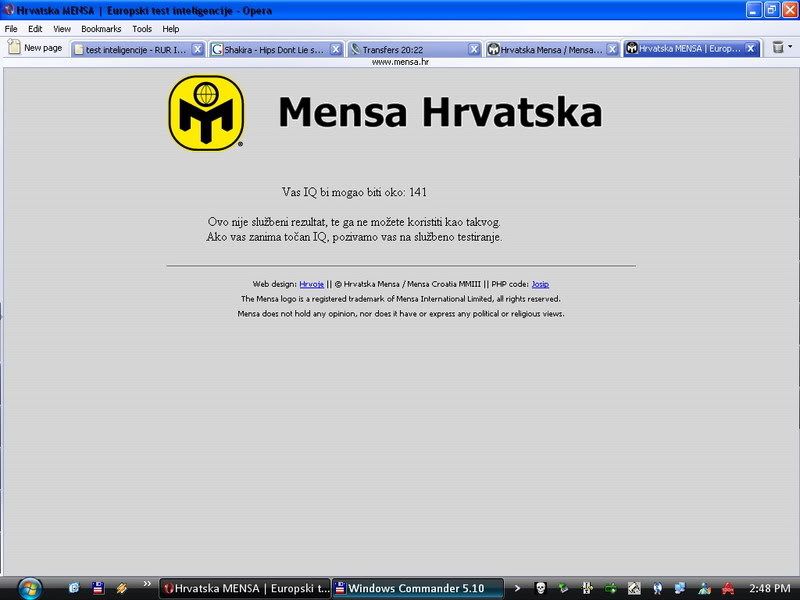Click the Mensa trademark notice text
The height and width of the screenshot is (600, 800).
coord(401,299)
